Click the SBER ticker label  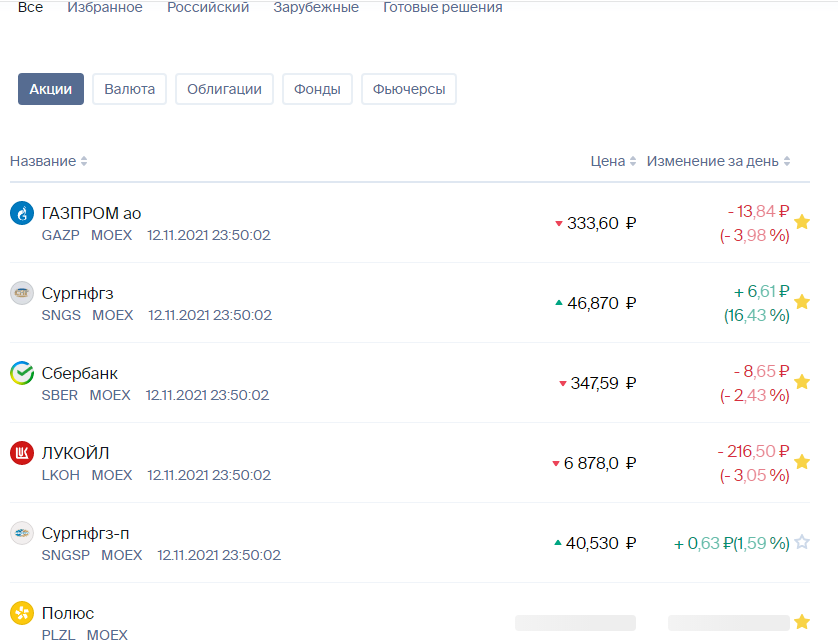(x=59, y=395)
